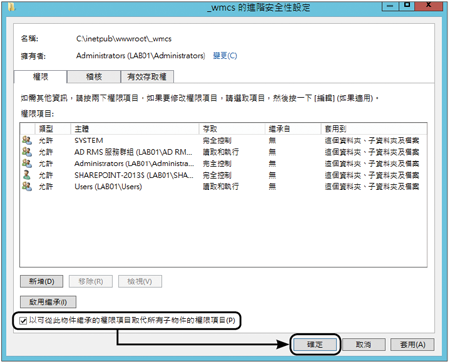Sort by the 存取 column header
Screen dimensions: 450x364
tap(232, 129)
